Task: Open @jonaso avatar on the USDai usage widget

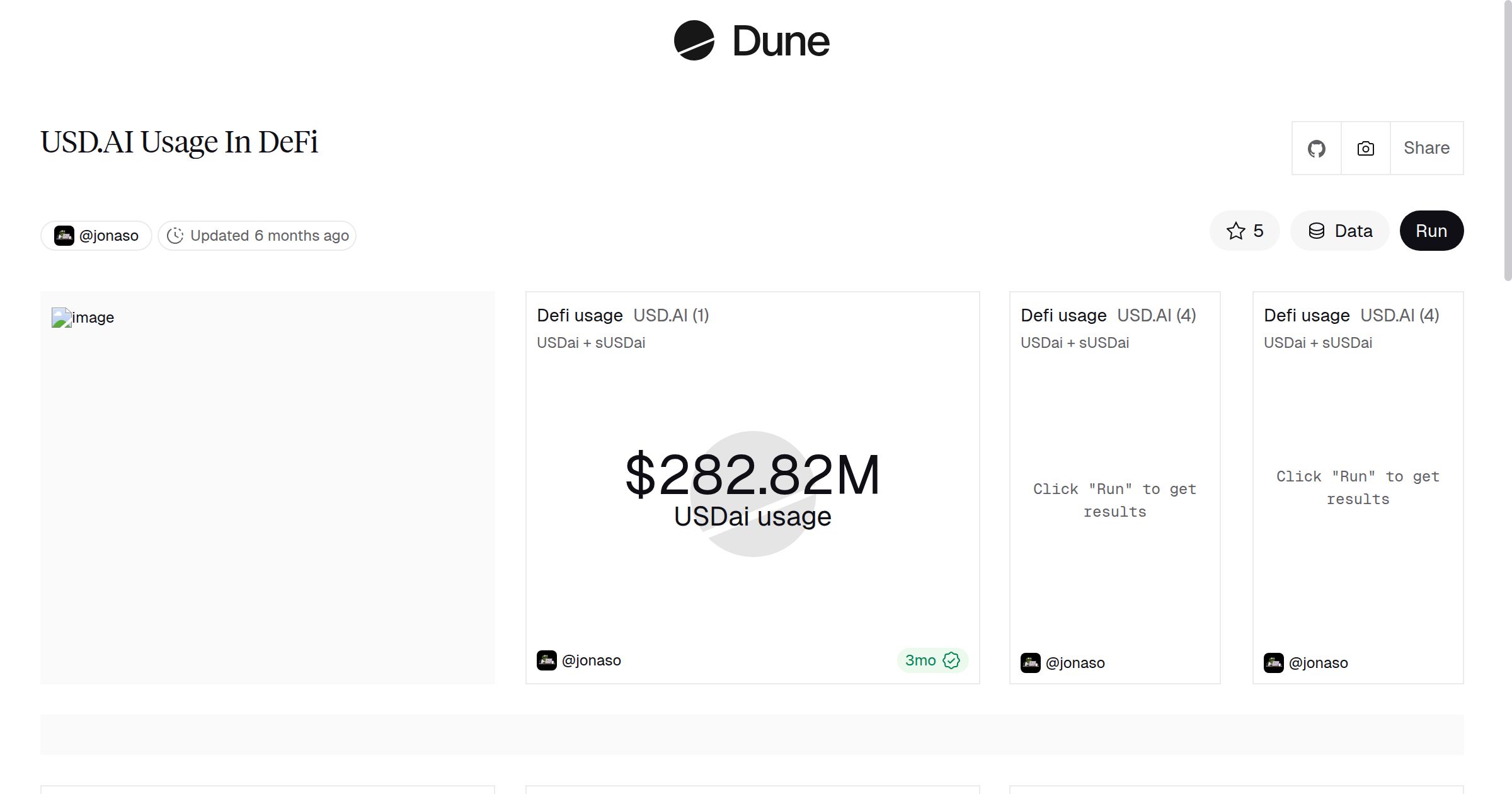Action: [547, 660]
